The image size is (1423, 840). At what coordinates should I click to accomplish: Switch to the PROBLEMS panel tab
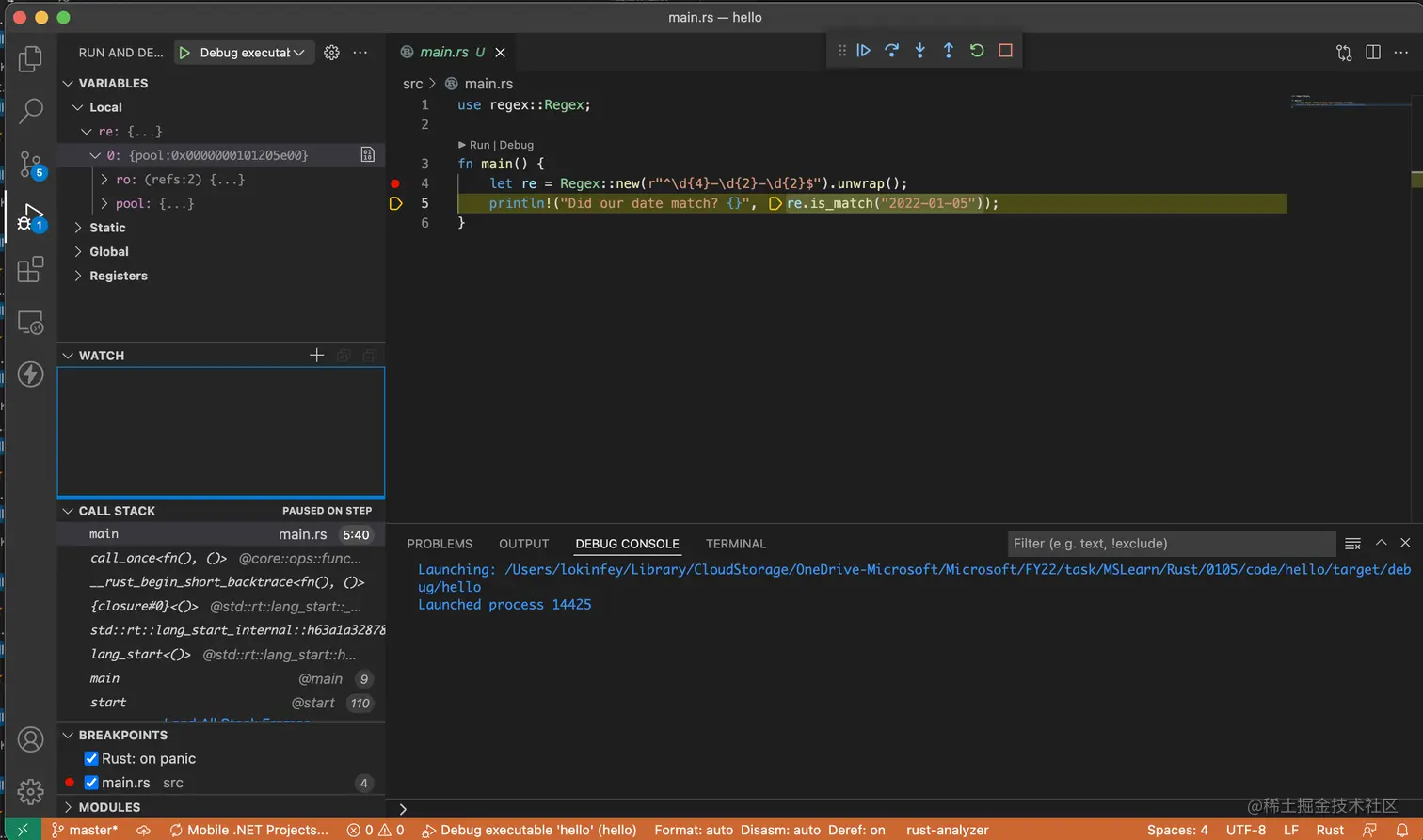[x=440, y=544]
